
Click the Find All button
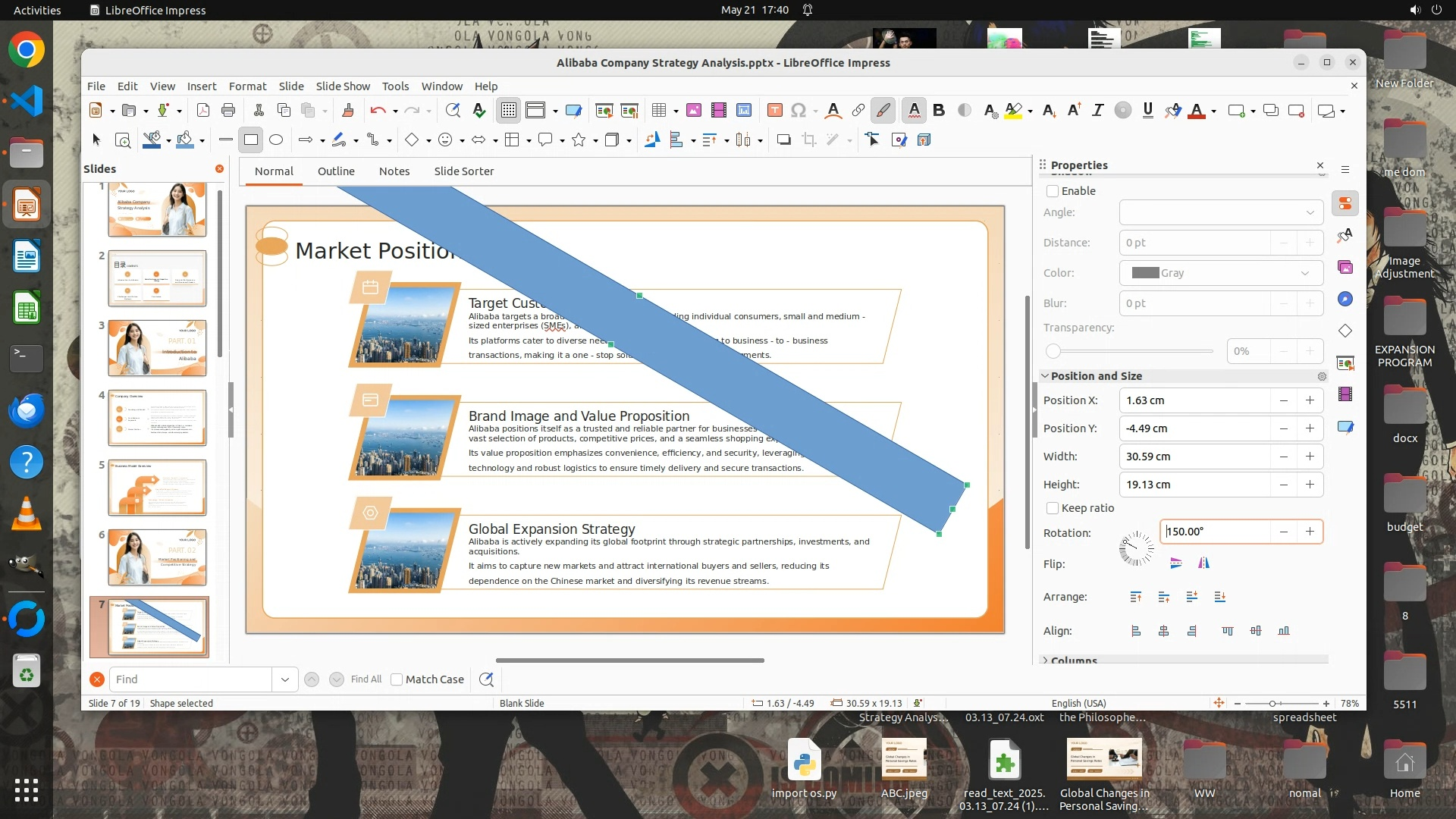coord(366,679)
